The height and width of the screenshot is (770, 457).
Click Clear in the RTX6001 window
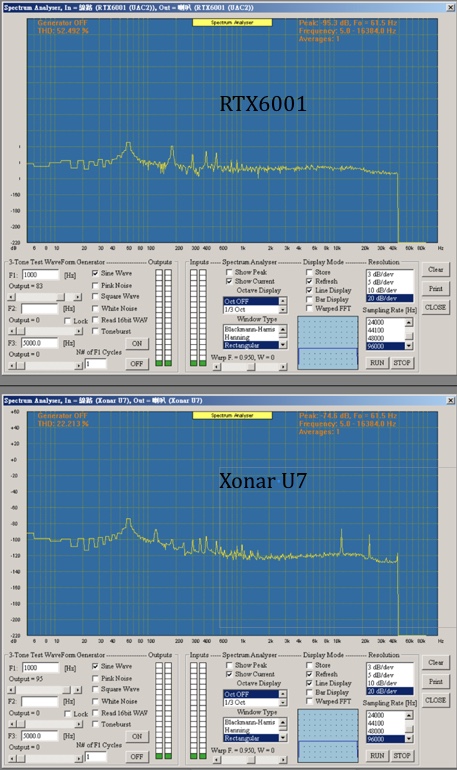pyautogui.click(x=435, y=270)
